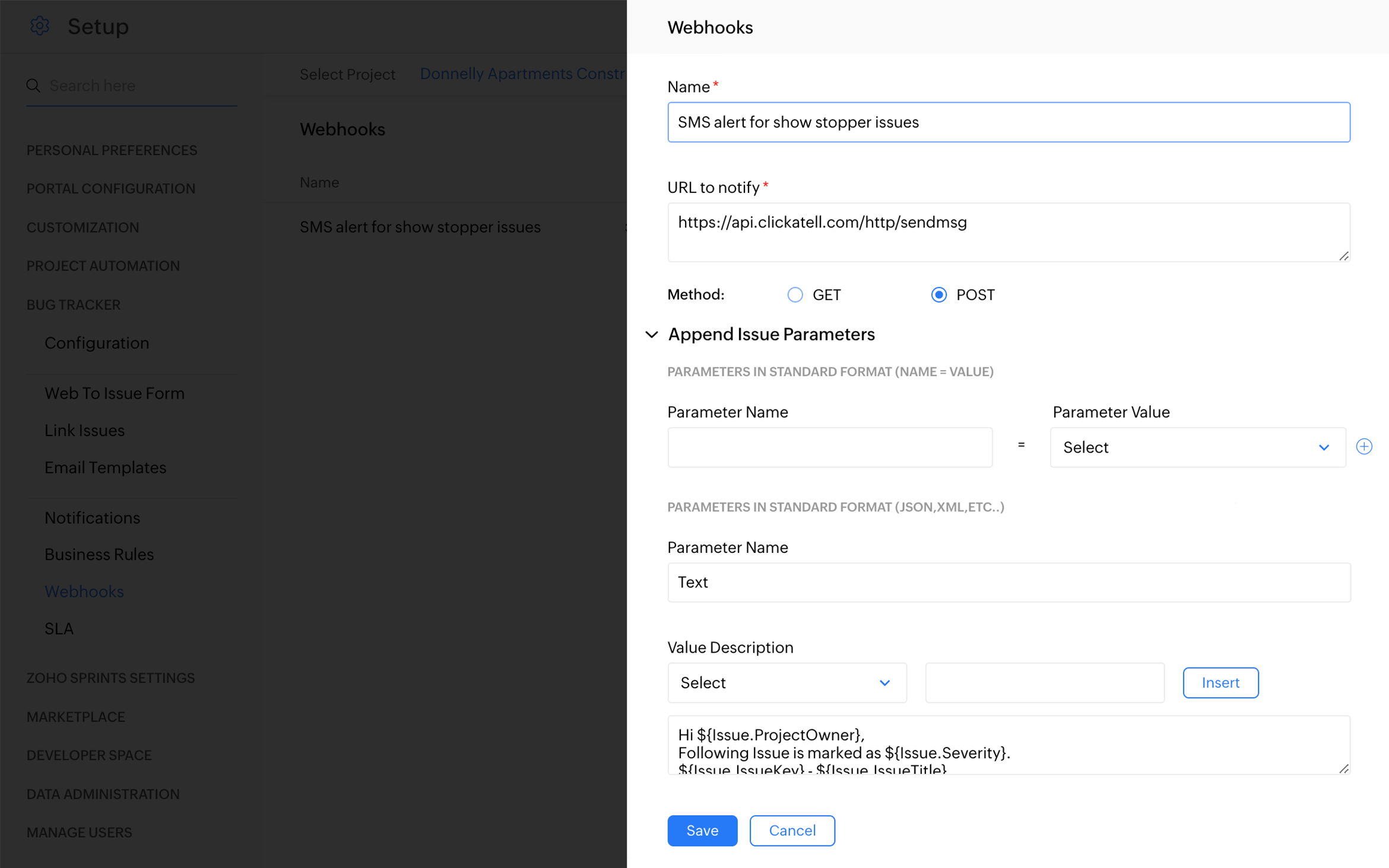The height and width of the screenshot is (868, 1389).
Task: Open Email Templates settings page
Action: click(x=105, y=468)
